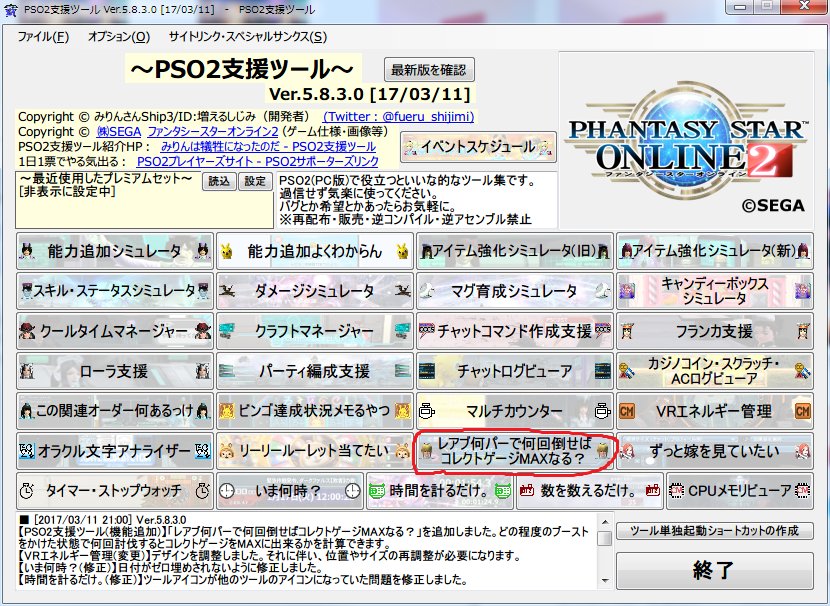This screenshot has width=830, height=606.
Task: Open サイトリンク・スペシャルサンクス(S) menu
Action: click(x=248, y=37)
